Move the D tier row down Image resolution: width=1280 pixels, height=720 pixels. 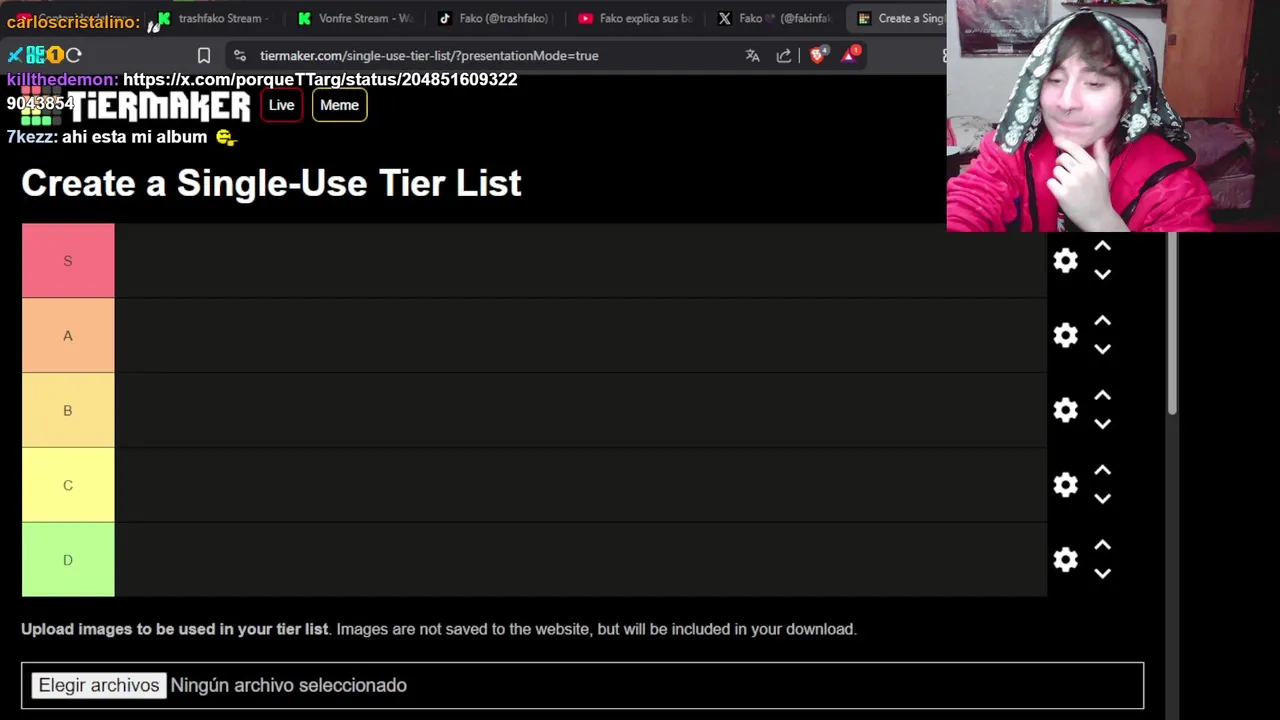pos(1102,573)
